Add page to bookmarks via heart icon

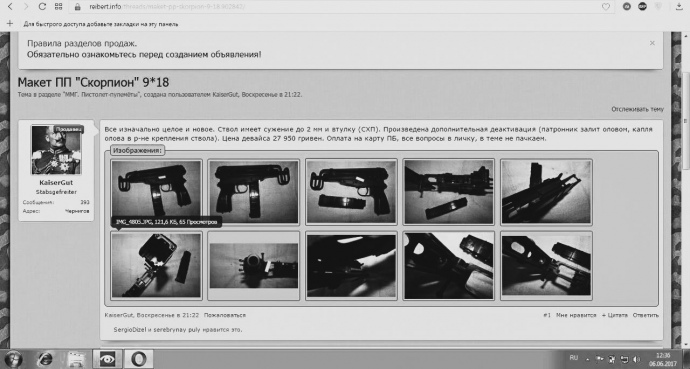[x=606, y=7]
